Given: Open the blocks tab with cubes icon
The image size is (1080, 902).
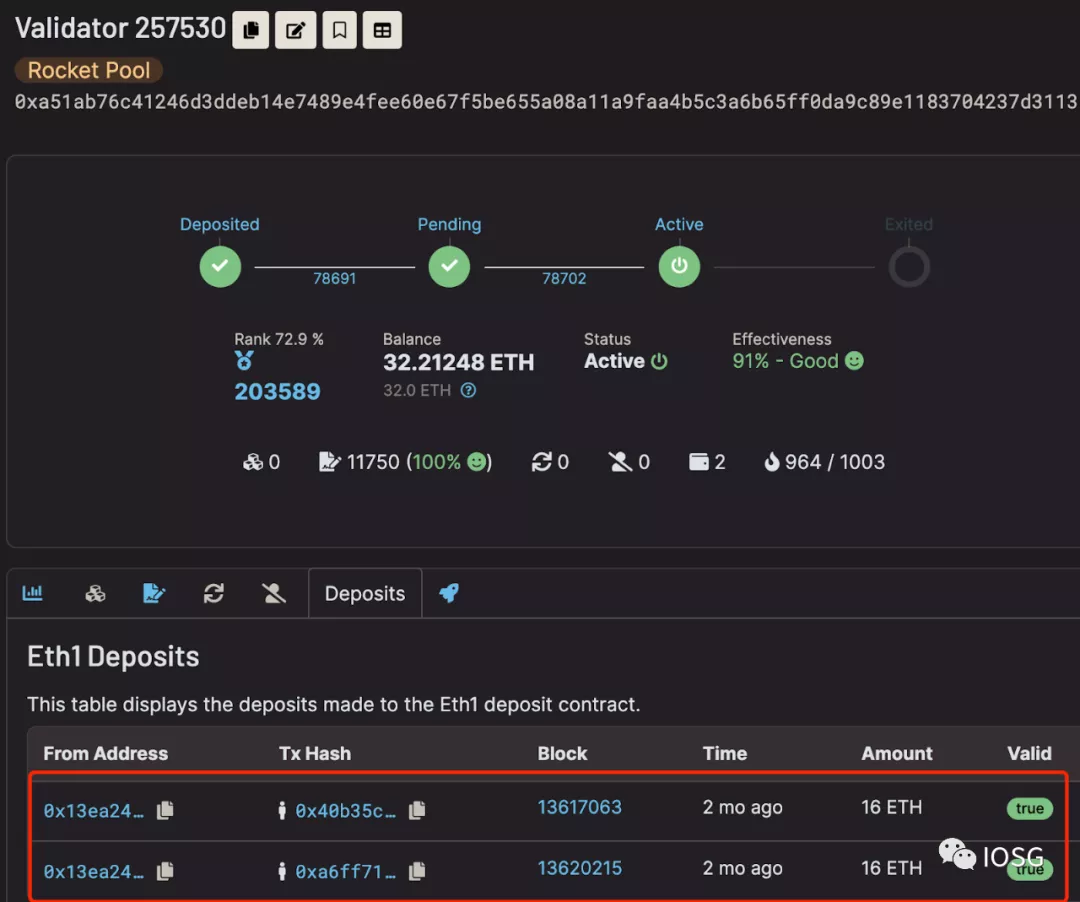Looking at the screenshot, I should pyautogui.click(x=95, y=593).
